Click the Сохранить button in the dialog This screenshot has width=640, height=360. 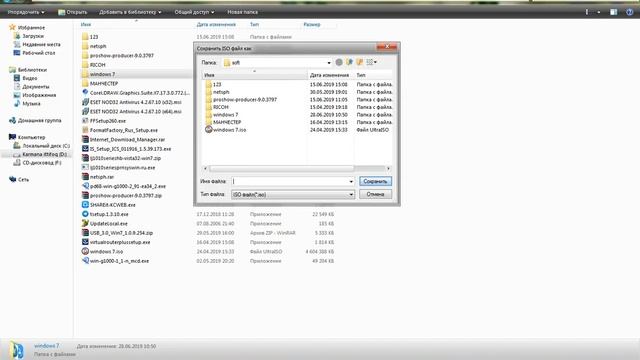pyautogui.click(x=375, y=181)
